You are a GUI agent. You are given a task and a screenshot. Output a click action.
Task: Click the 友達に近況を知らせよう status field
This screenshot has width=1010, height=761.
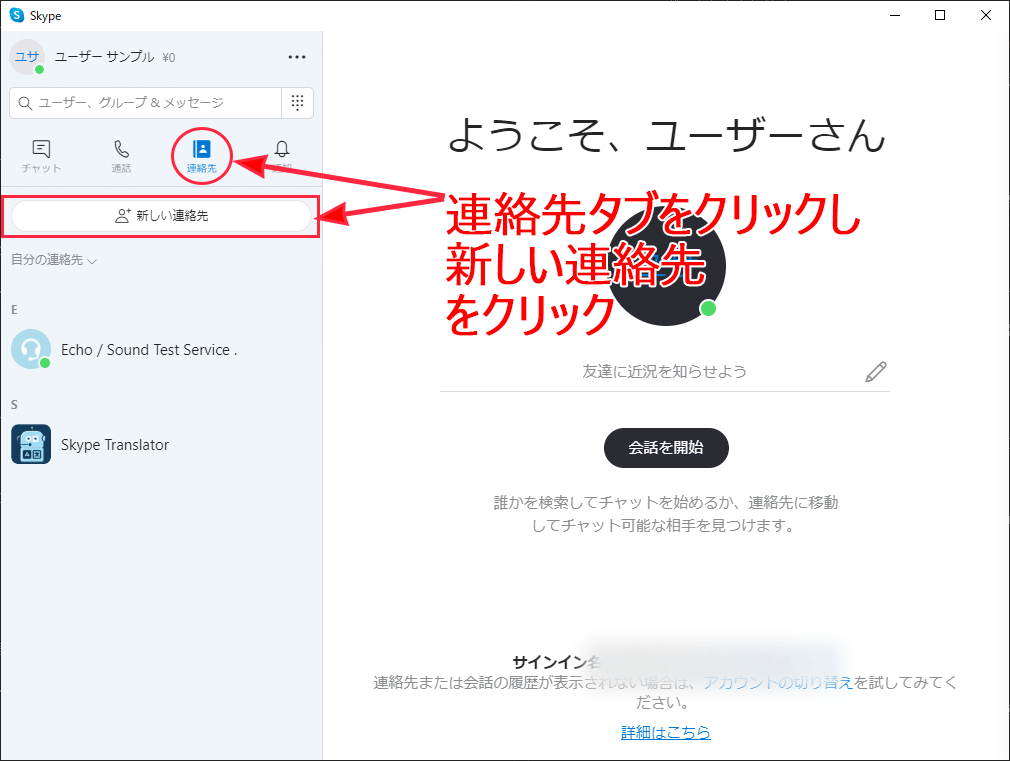pos(664,372)
